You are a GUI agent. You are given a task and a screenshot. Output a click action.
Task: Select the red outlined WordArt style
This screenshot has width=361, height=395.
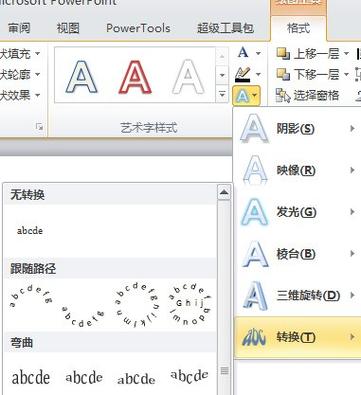135,77
